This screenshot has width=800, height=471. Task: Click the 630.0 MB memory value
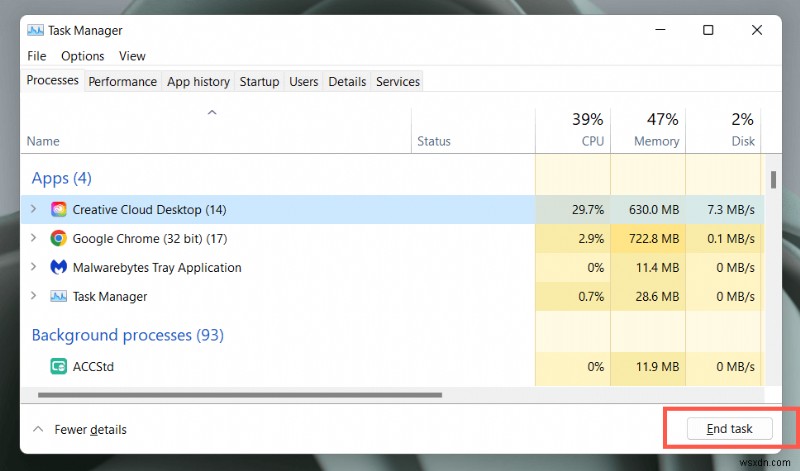click(654, 210)
